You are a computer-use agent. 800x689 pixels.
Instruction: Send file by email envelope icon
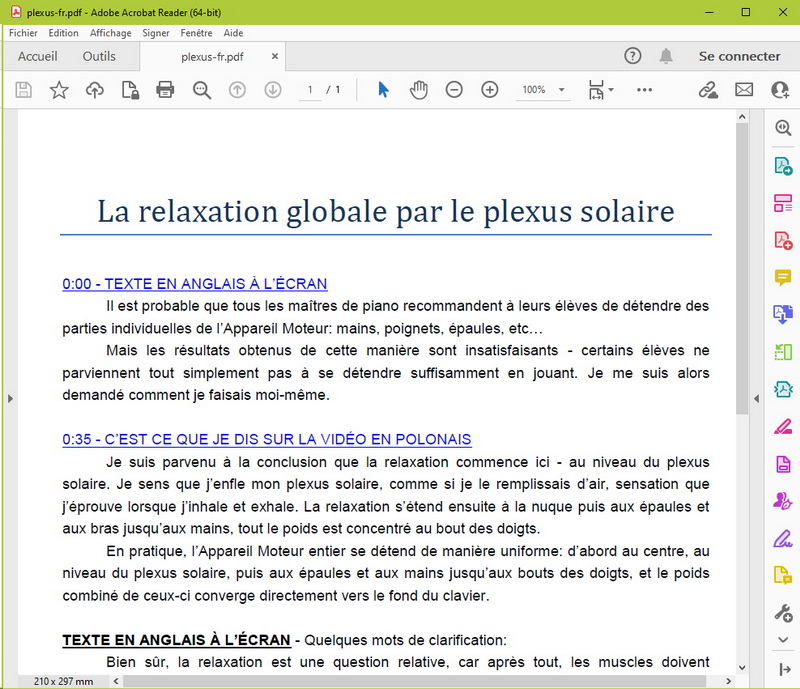(x=744, y=90)
